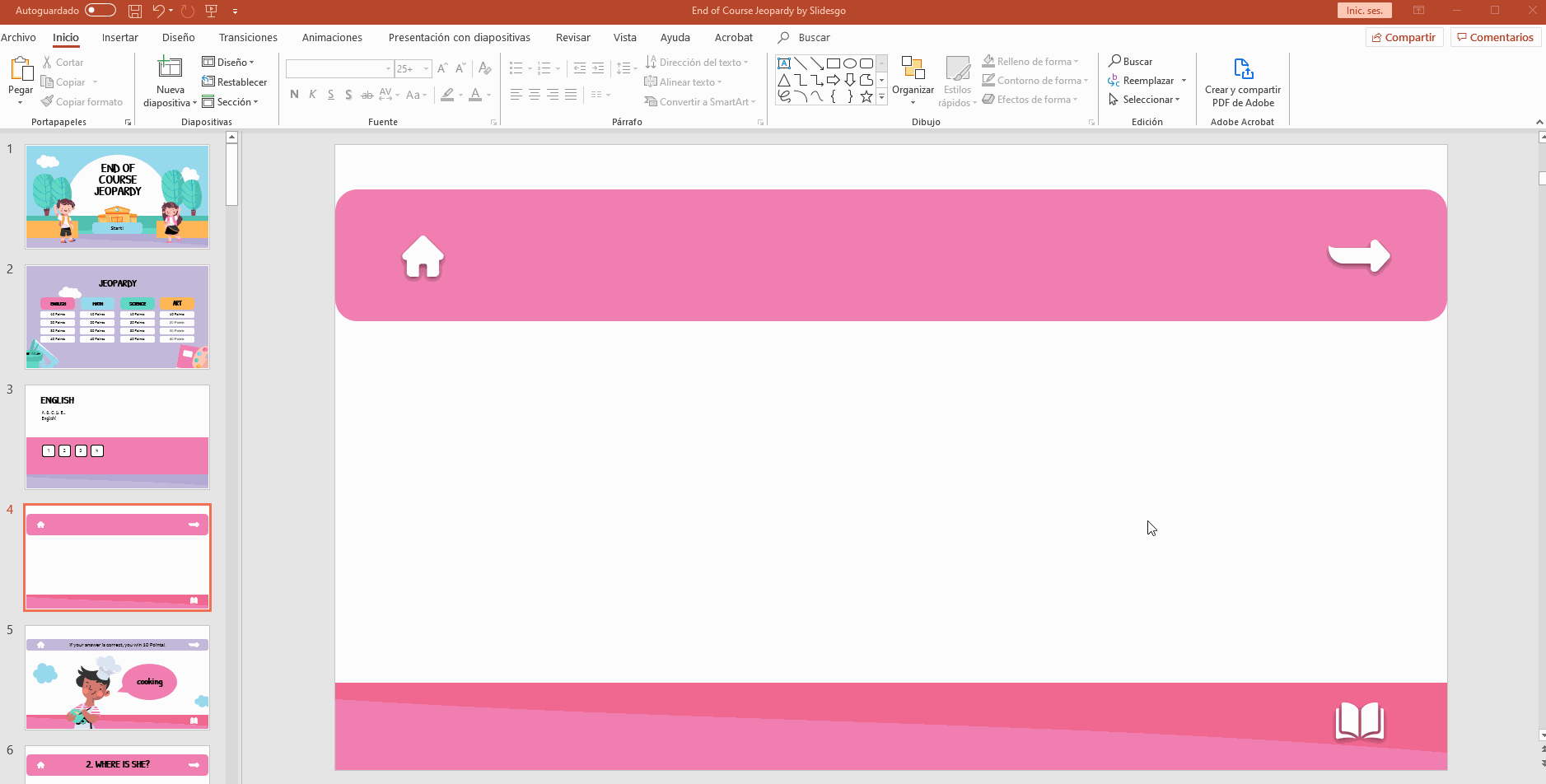Click the white arrow on slide
The image size is (1546, 784).
click(1359, 255)
